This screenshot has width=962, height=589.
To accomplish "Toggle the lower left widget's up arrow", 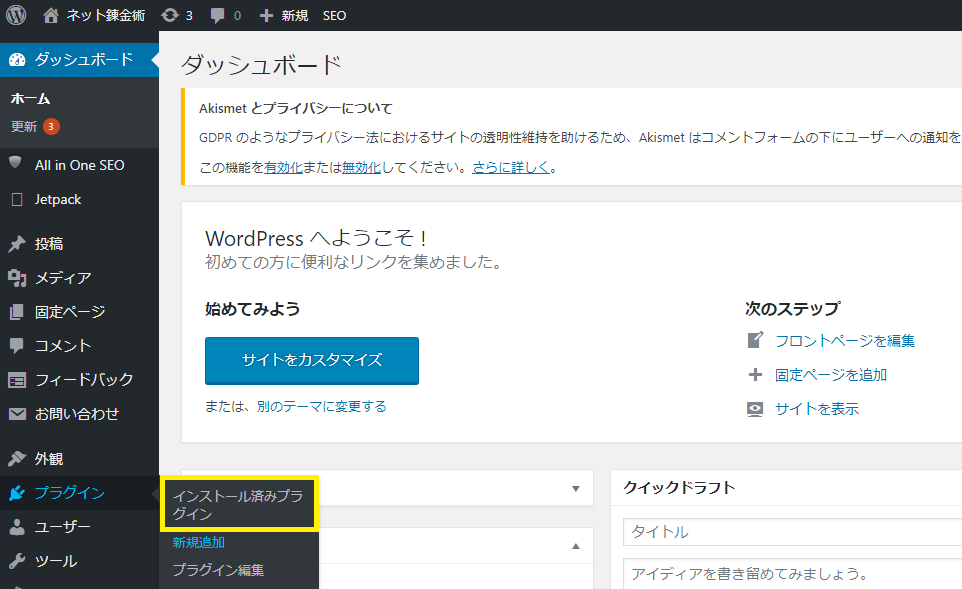I will 575,546.
